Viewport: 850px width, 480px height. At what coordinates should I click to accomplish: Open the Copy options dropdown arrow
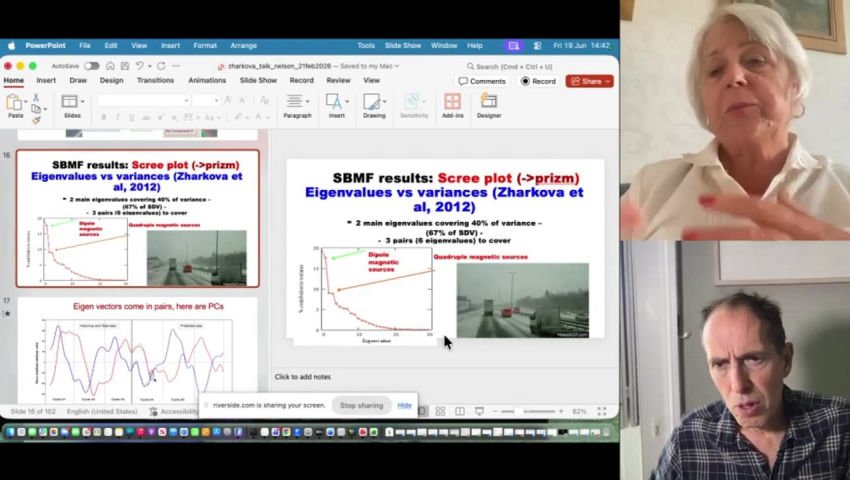tap(45, 109)
